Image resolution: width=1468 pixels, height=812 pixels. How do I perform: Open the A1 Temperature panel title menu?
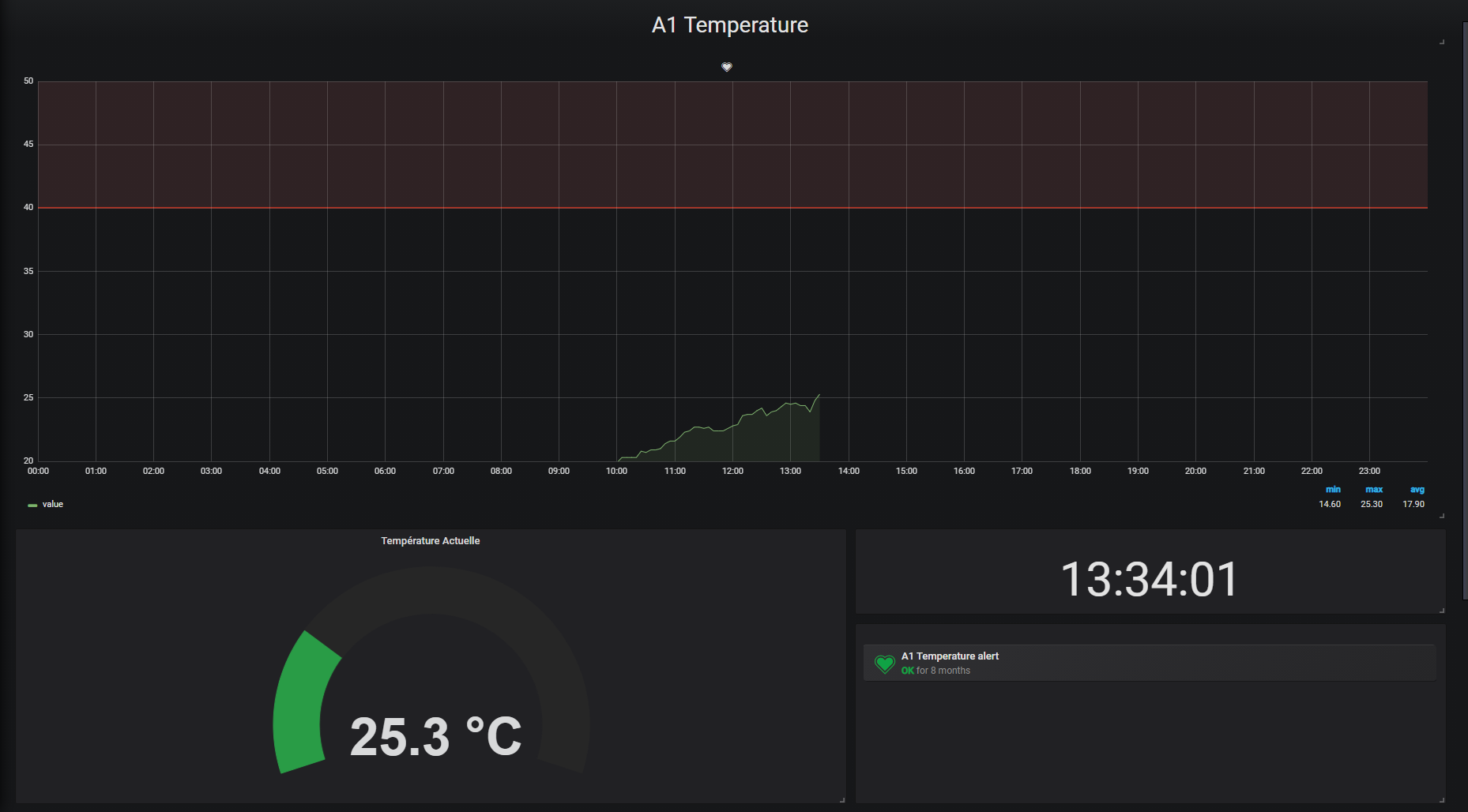coord(729,25)
